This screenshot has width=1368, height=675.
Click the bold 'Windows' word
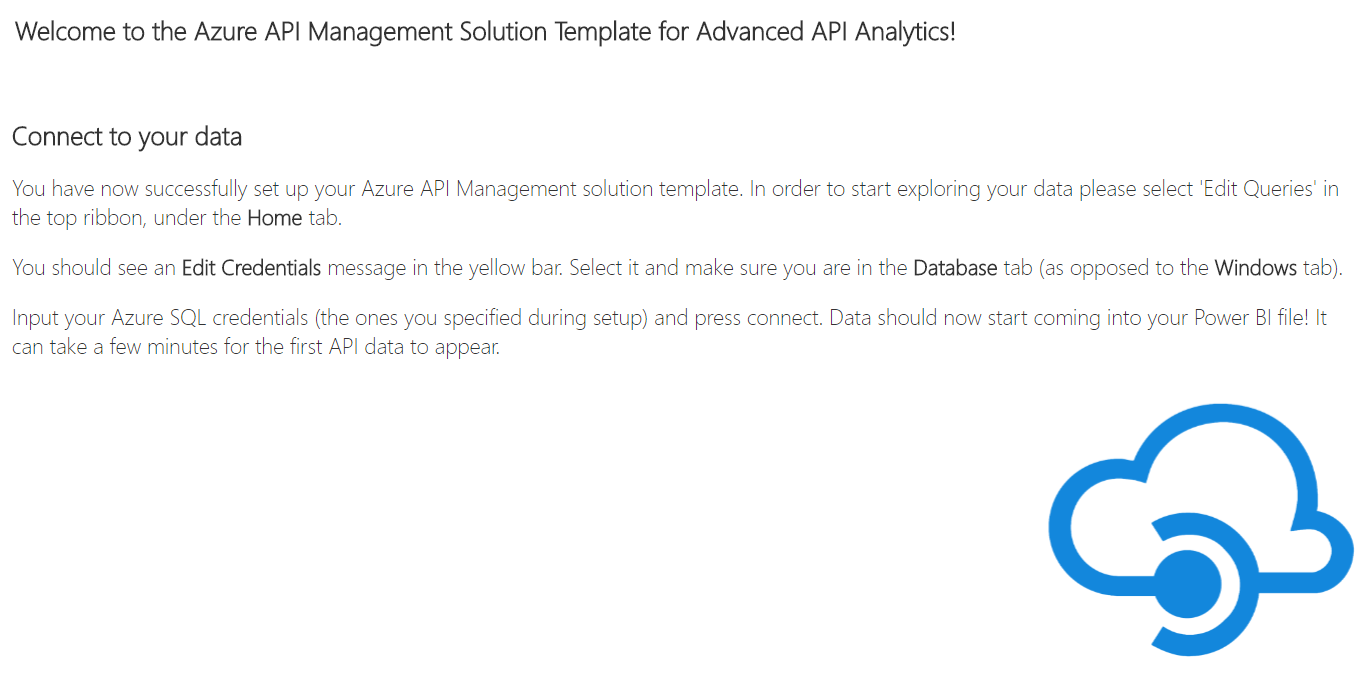point(1255,268)
